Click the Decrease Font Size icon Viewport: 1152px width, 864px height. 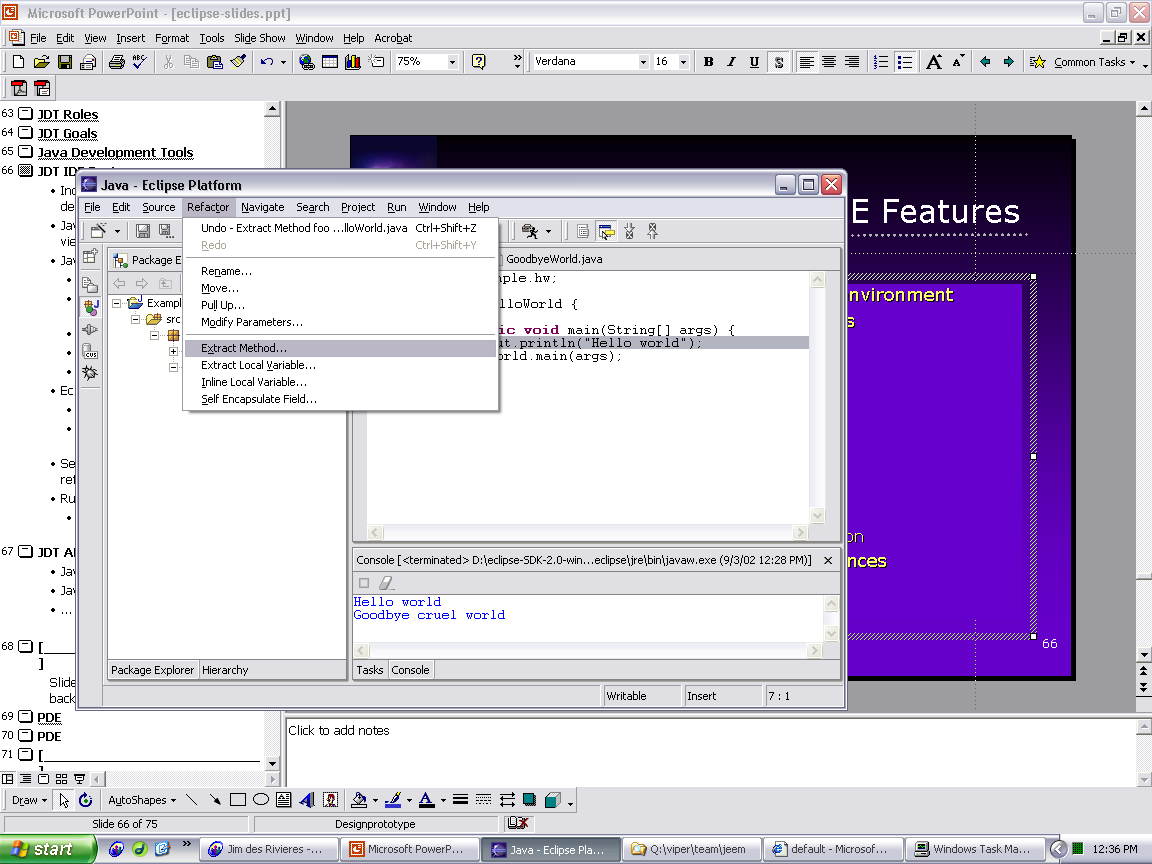click(x=957, y=62)
